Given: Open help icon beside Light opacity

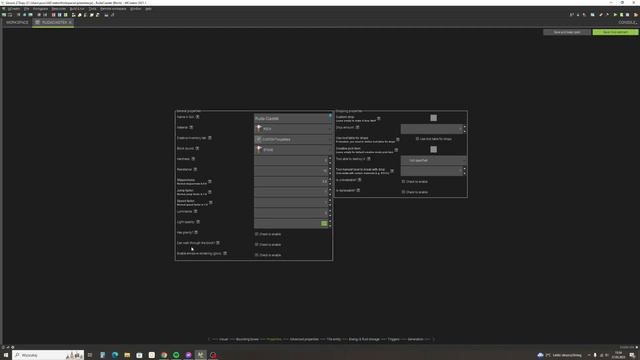Looking at the screenshot, I should coord(198,222).
